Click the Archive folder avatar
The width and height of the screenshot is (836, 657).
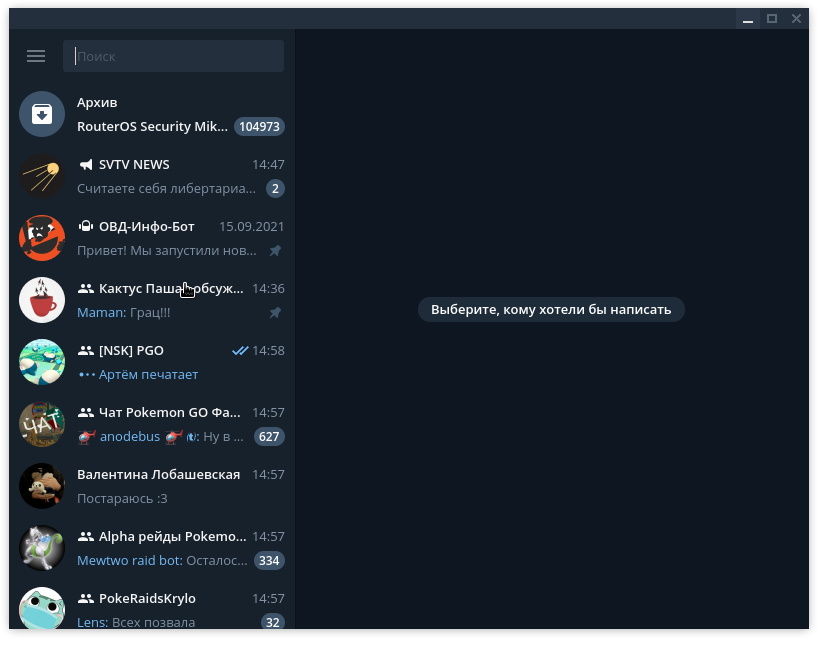pos(42,114)
